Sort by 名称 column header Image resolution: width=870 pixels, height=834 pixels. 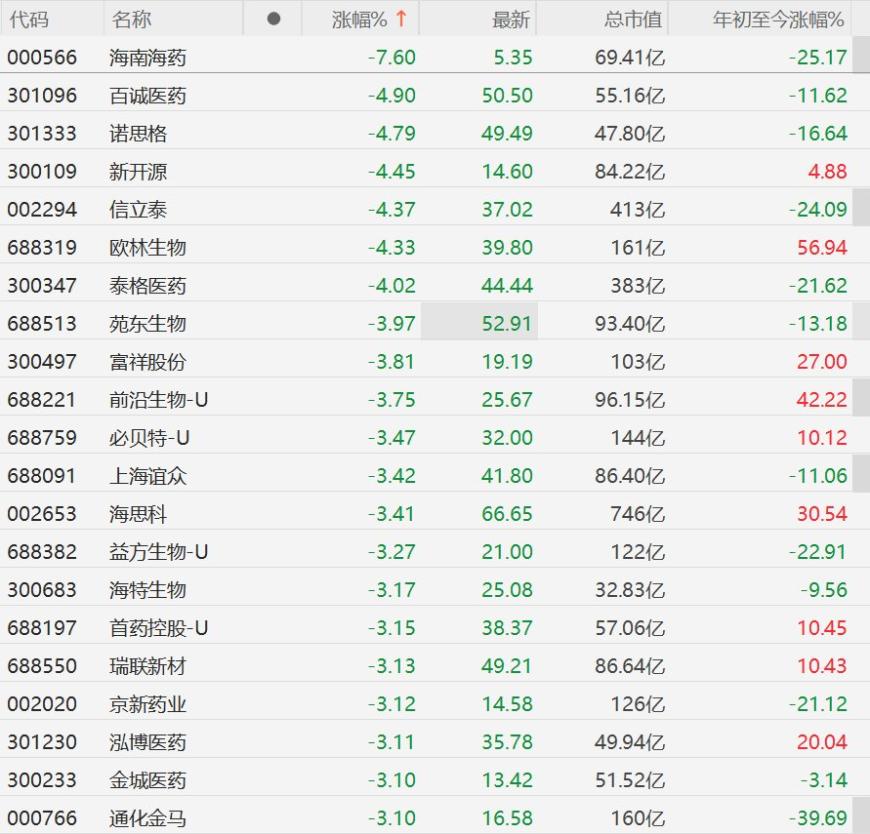tap(131, 20)
